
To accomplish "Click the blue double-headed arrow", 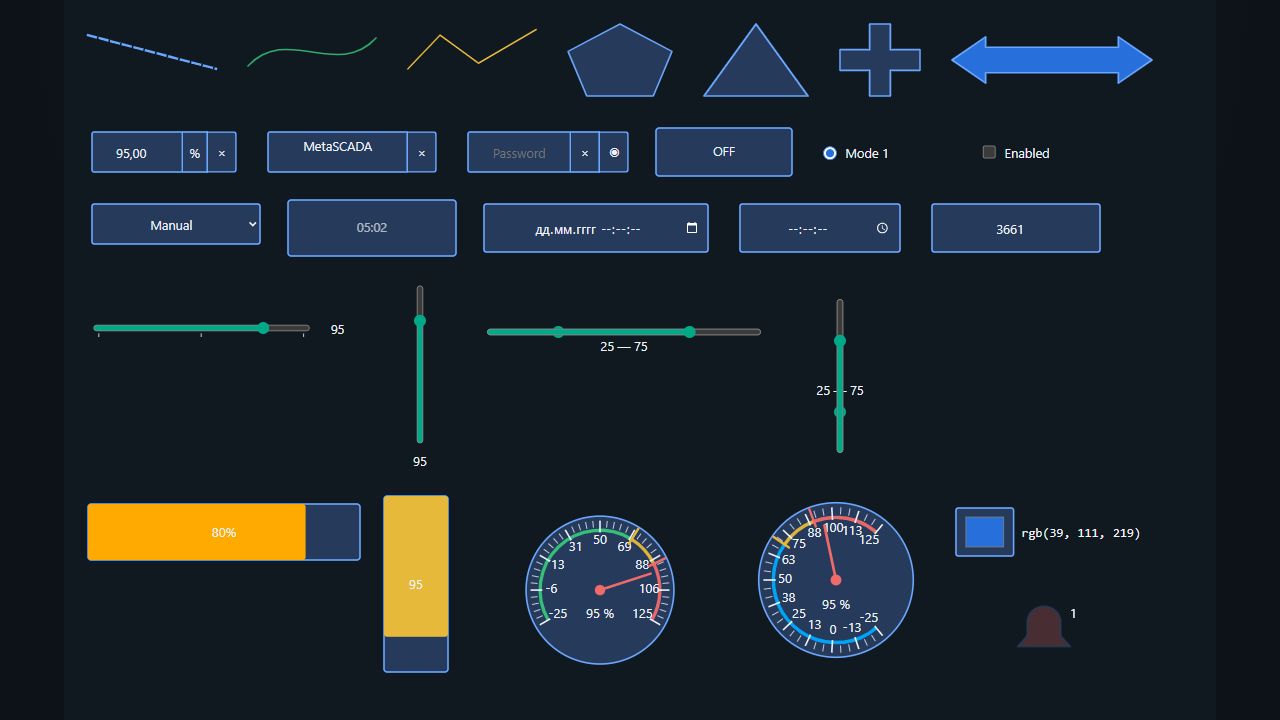I will click(1052, 60).
